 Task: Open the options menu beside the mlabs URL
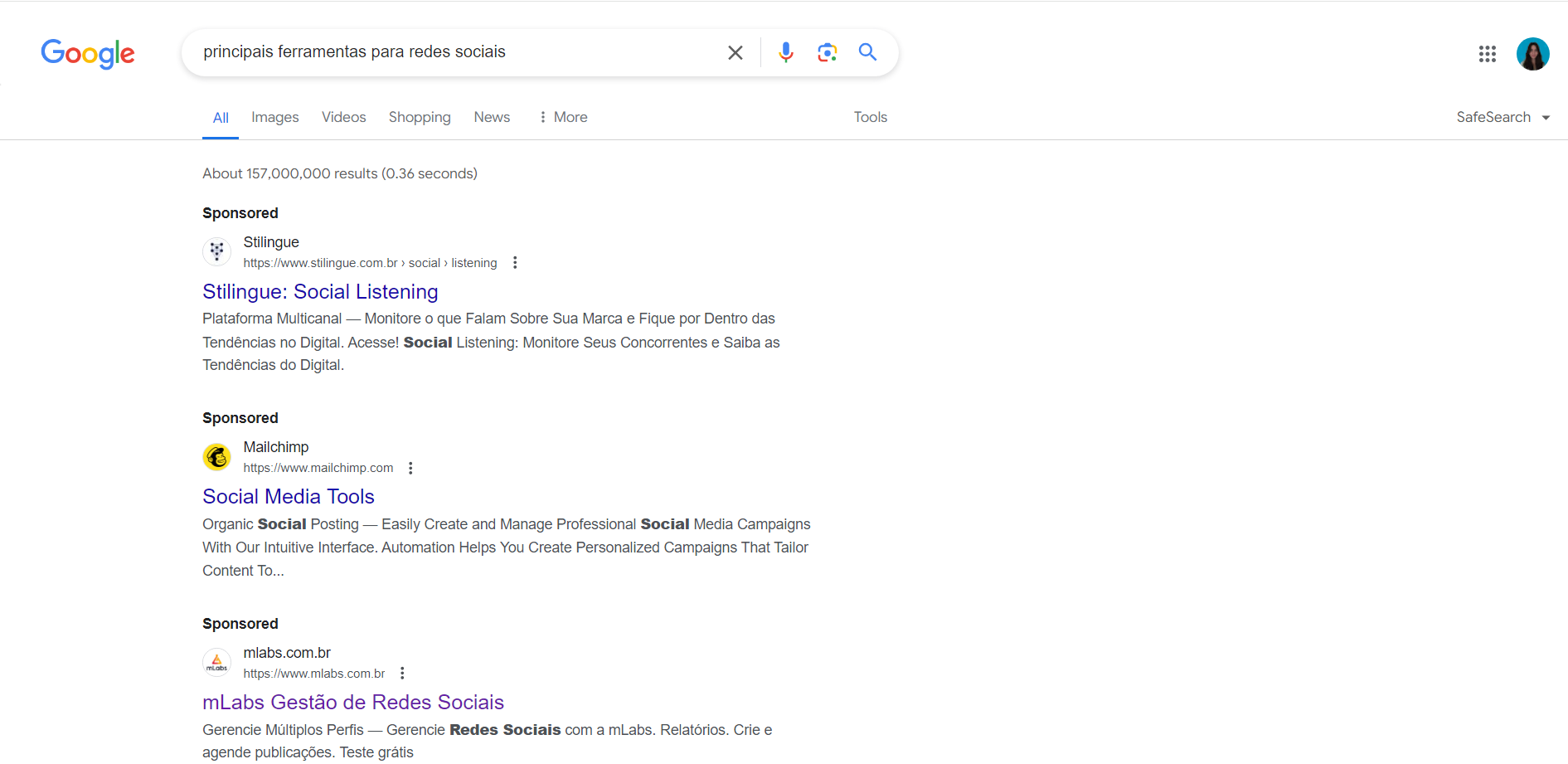(x=402, y=674)
